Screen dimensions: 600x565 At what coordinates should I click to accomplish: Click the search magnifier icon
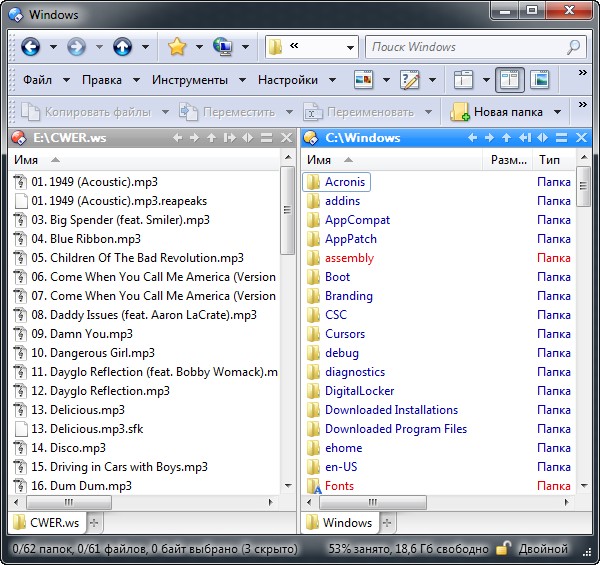(x=573, y=47)
